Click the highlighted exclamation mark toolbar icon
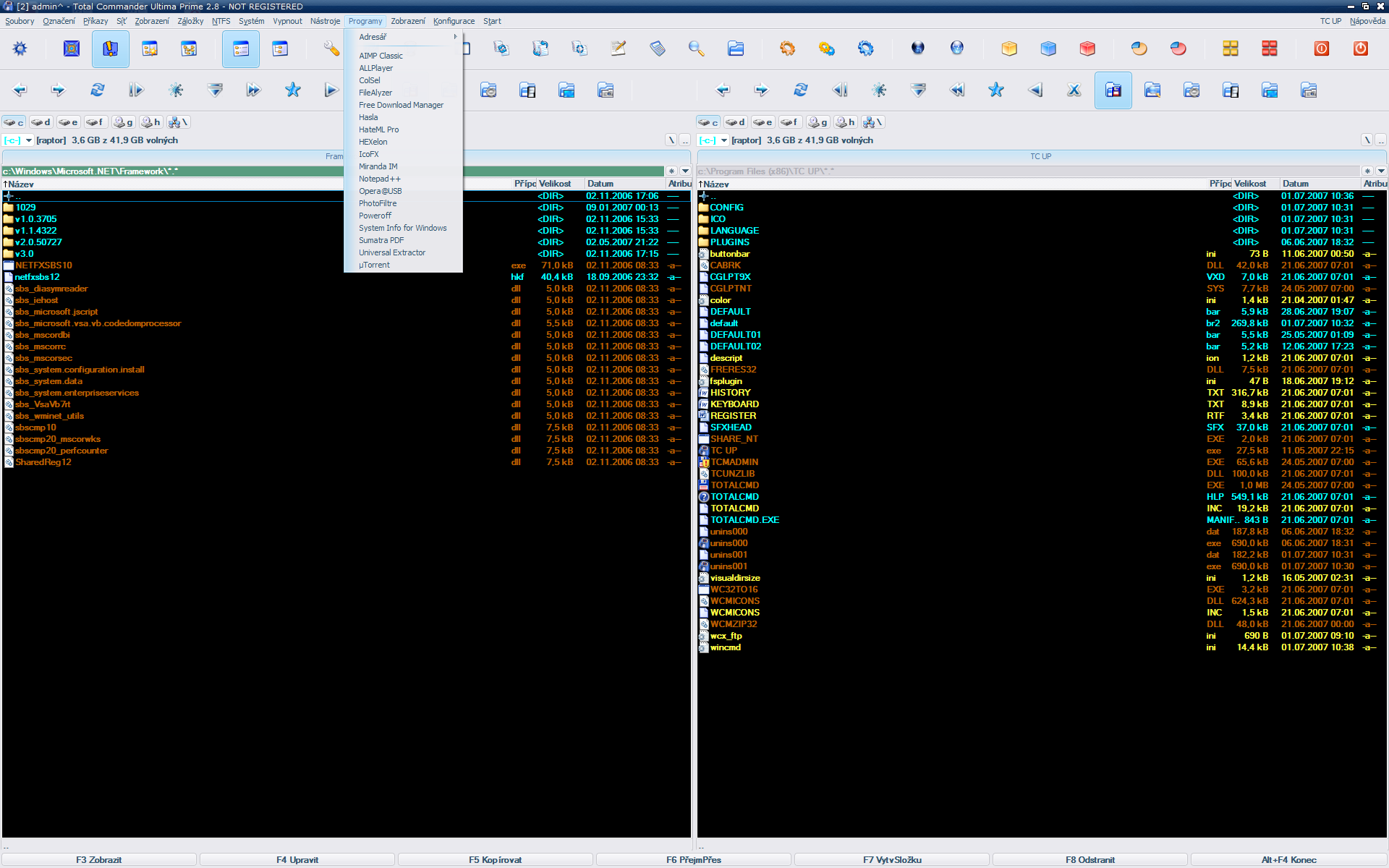The height and width of the screenshot is (868, 1389). tap(110, 48)
